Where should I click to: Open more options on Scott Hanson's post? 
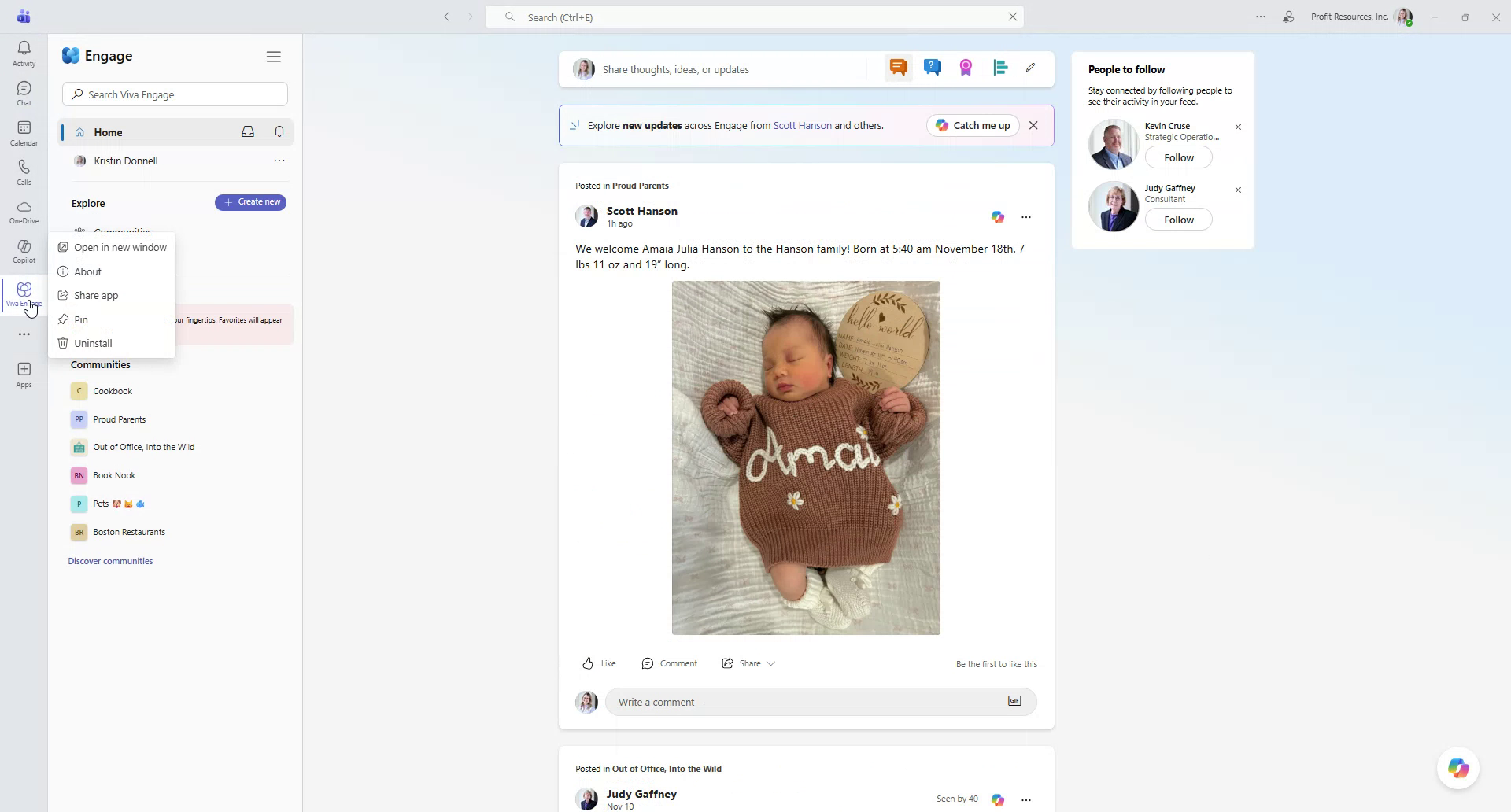[1026, 216]
